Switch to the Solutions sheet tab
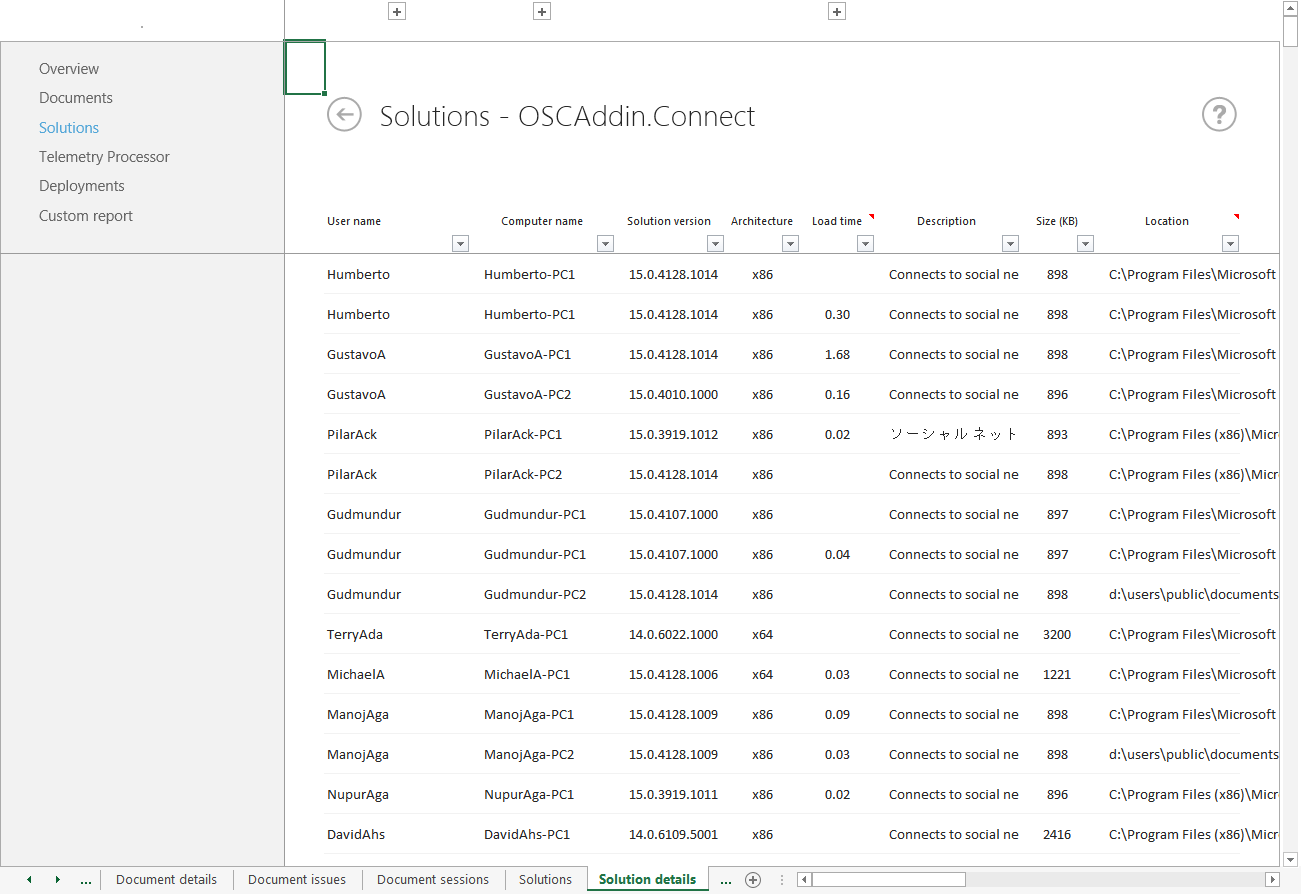Screen dimensions: 1301x894 pos(545,879)
